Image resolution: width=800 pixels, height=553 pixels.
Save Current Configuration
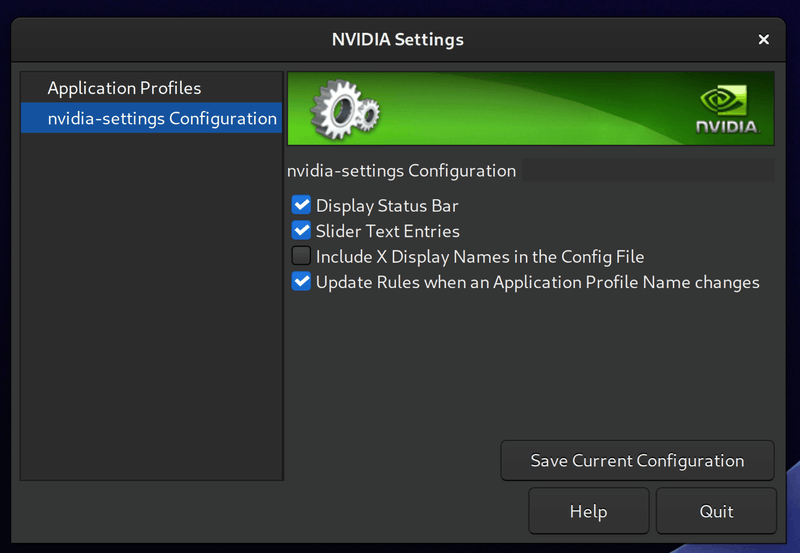click(x=637, y=461)
